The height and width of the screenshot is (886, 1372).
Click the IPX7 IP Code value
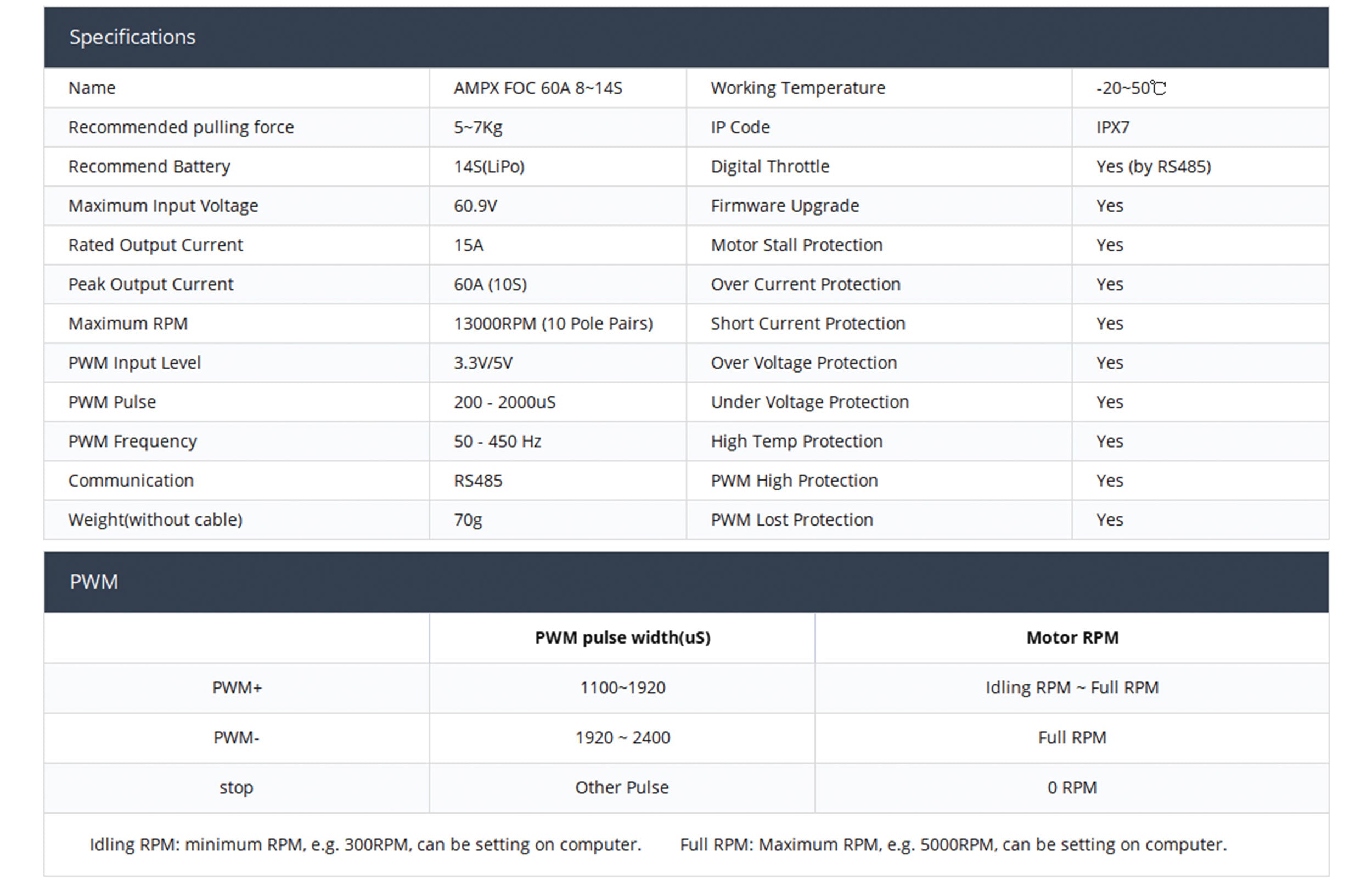click(x=1112, y=127)
